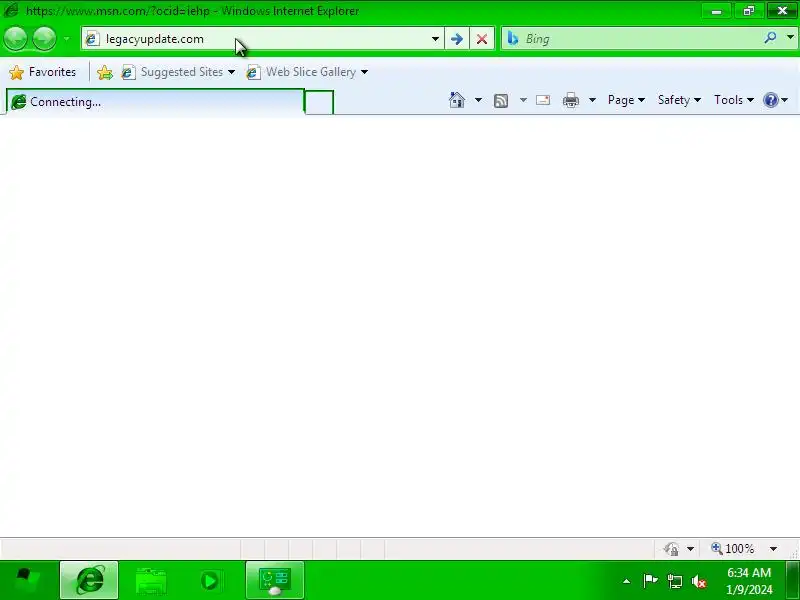This screenshot has height=600, width=800.
Task: Open the Tools menu
Action: [734, 100]
